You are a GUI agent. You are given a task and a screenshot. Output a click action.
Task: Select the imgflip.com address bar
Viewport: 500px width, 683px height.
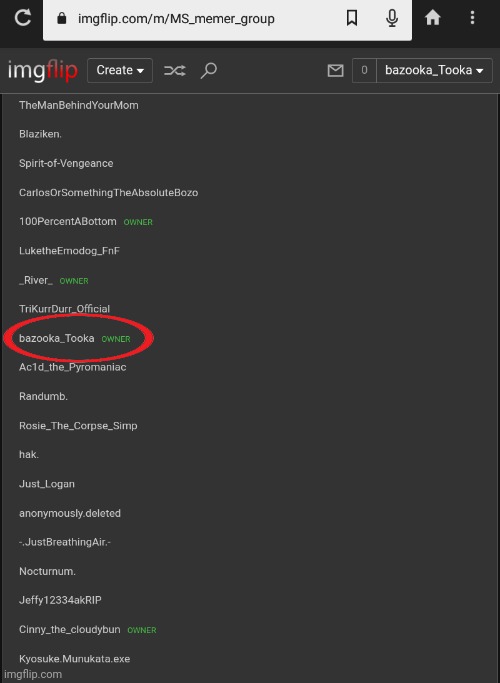227,19
